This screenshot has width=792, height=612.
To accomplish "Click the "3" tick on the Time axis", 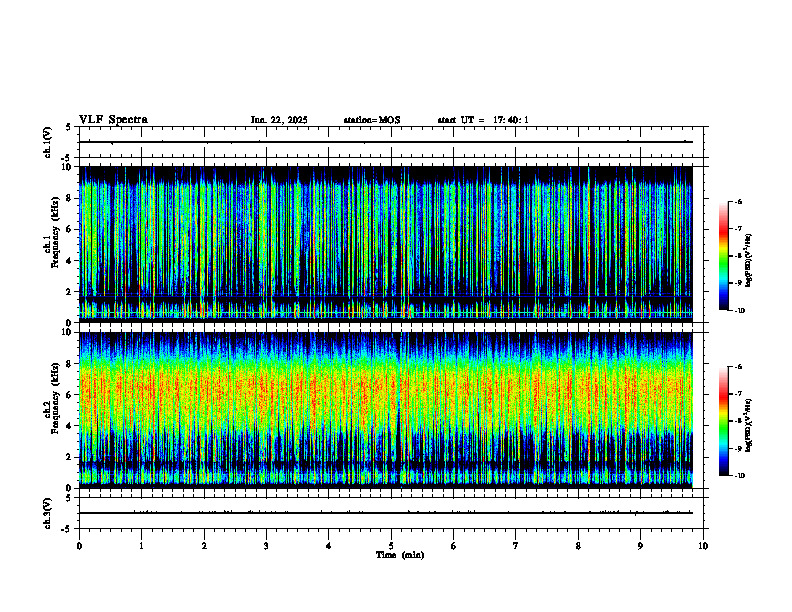I will (266, 546).
